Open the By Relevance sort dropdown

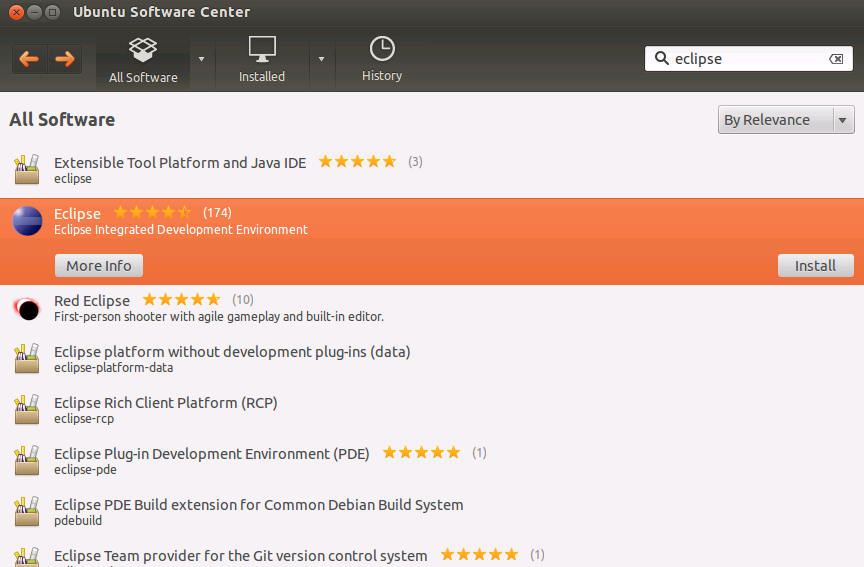click(786, 120)
